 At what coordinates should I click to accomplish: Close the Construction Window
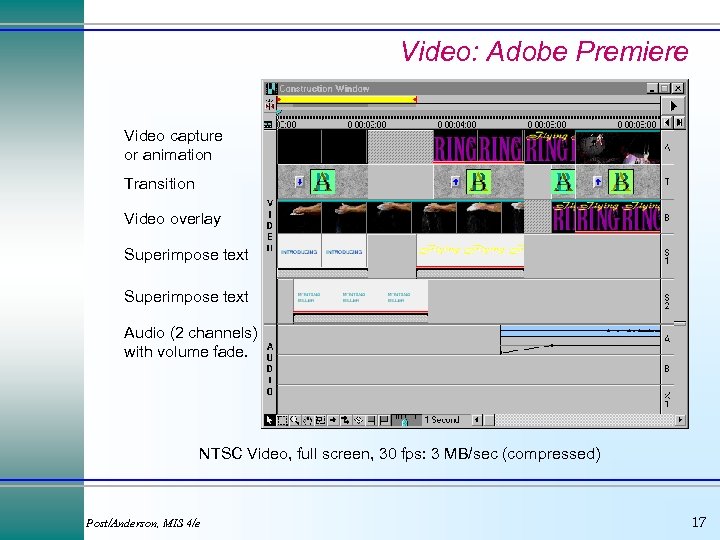click(678, 88)
